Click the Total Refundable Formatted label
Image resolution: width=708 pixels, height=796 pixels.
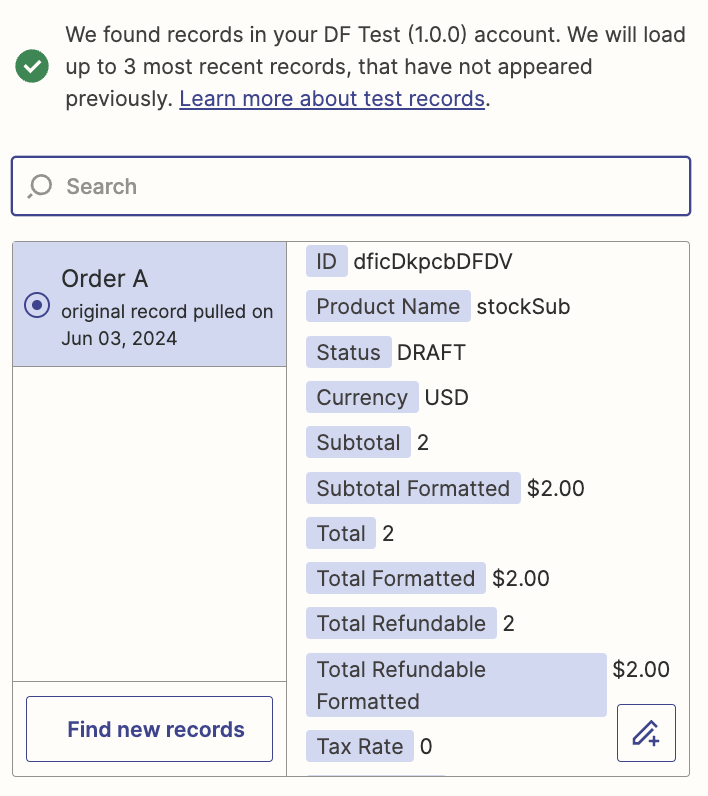(456, 685)
